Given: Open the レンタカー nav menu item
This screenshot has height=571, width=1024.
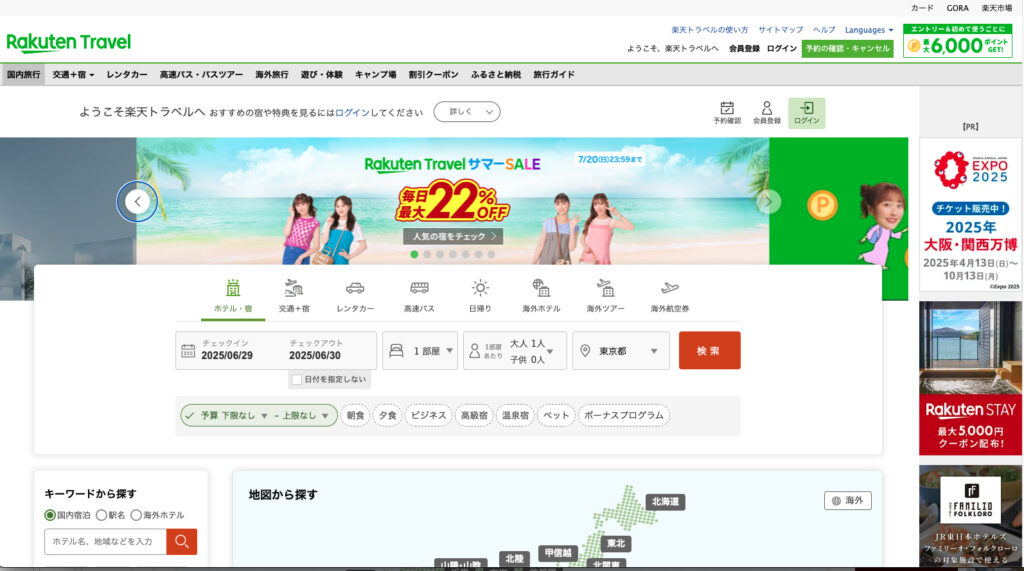Looking at the screenshot, I should click(127, 74).
